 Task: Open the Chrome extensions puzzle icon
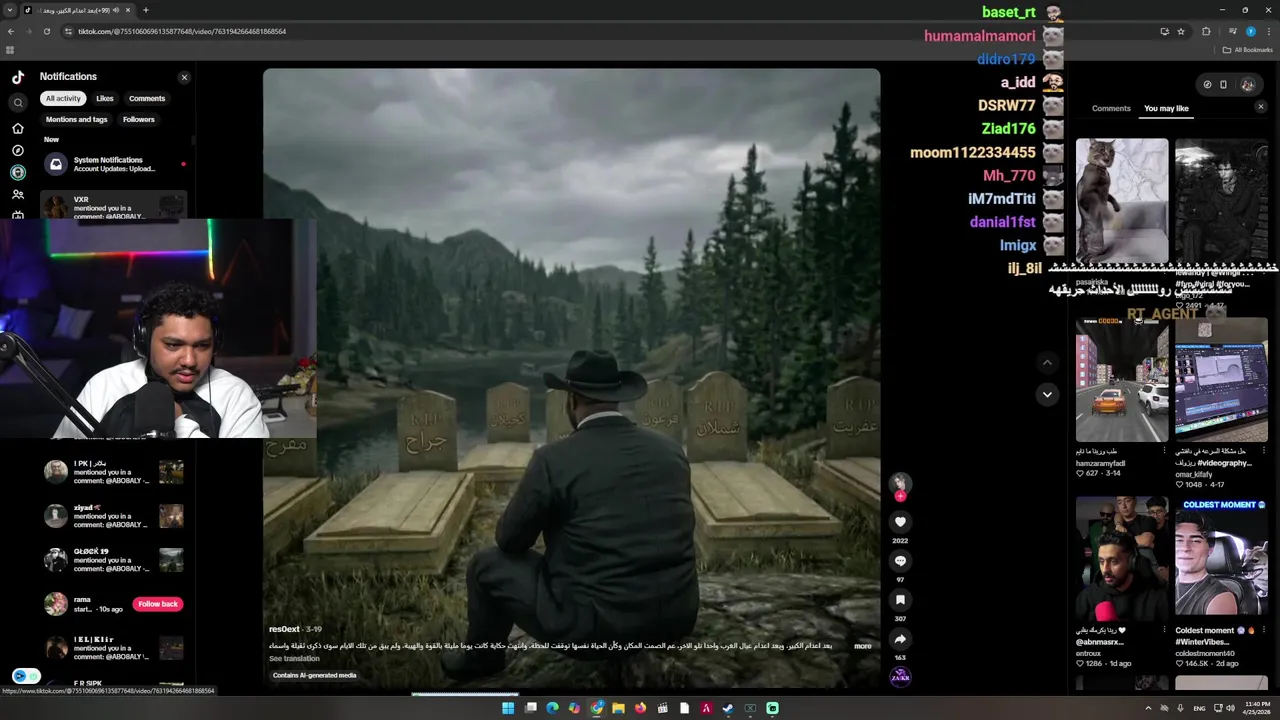(x=1206, y=31)
